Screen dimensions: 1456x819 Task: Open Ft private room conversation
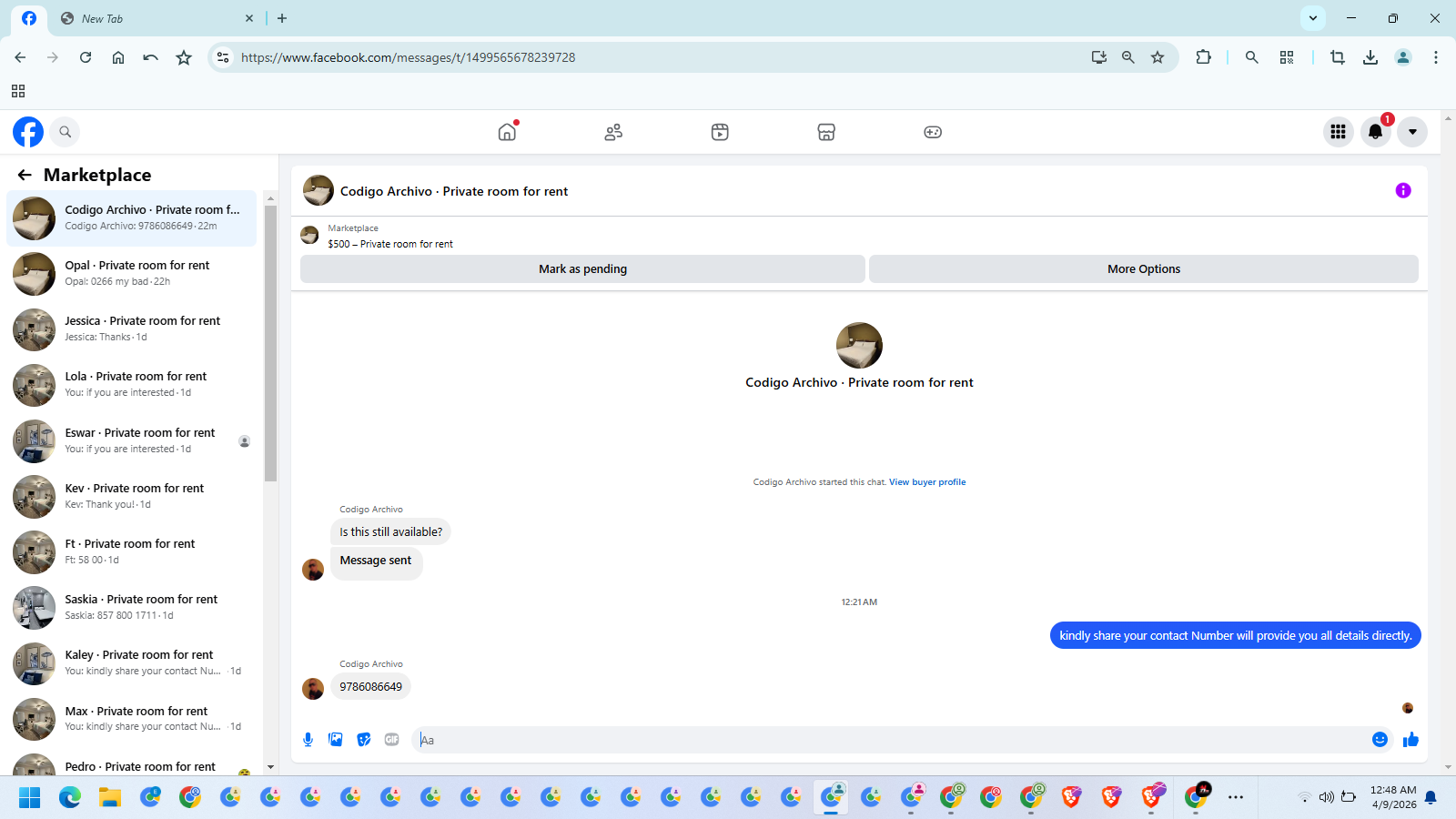click(132, 551)
